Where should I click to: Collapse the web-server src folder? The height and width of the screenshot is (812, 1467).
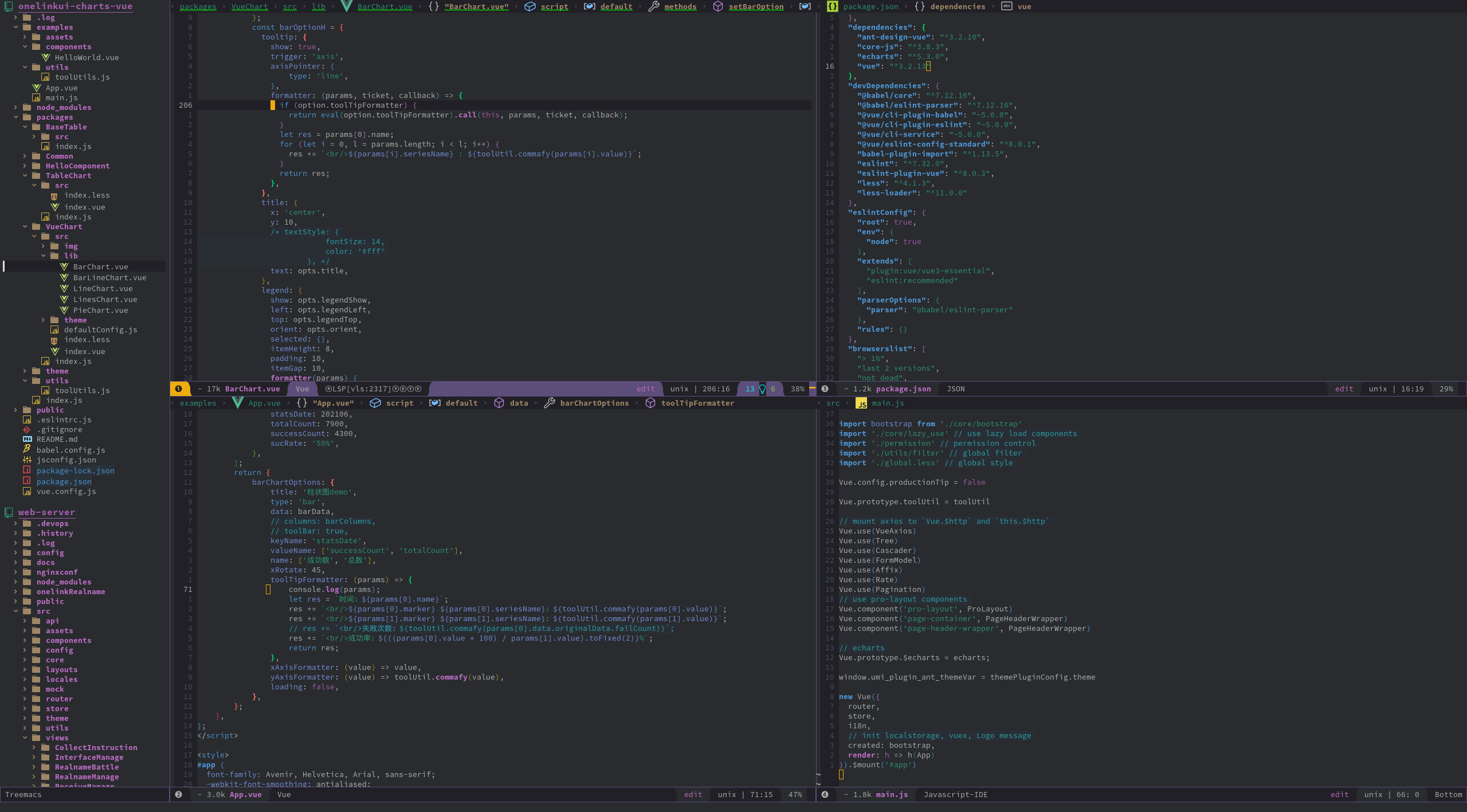(16, 611)
